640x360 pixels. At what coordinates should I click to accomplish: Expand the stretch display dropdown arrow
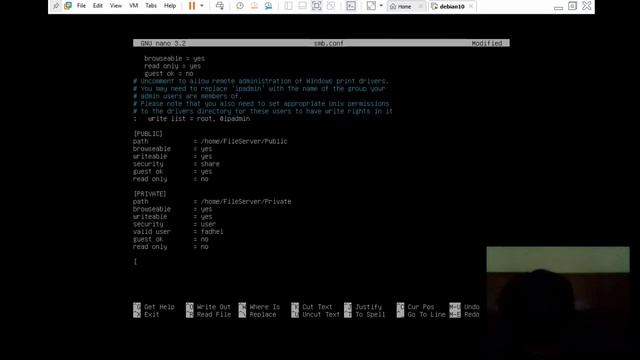click(x=381, y=6)
